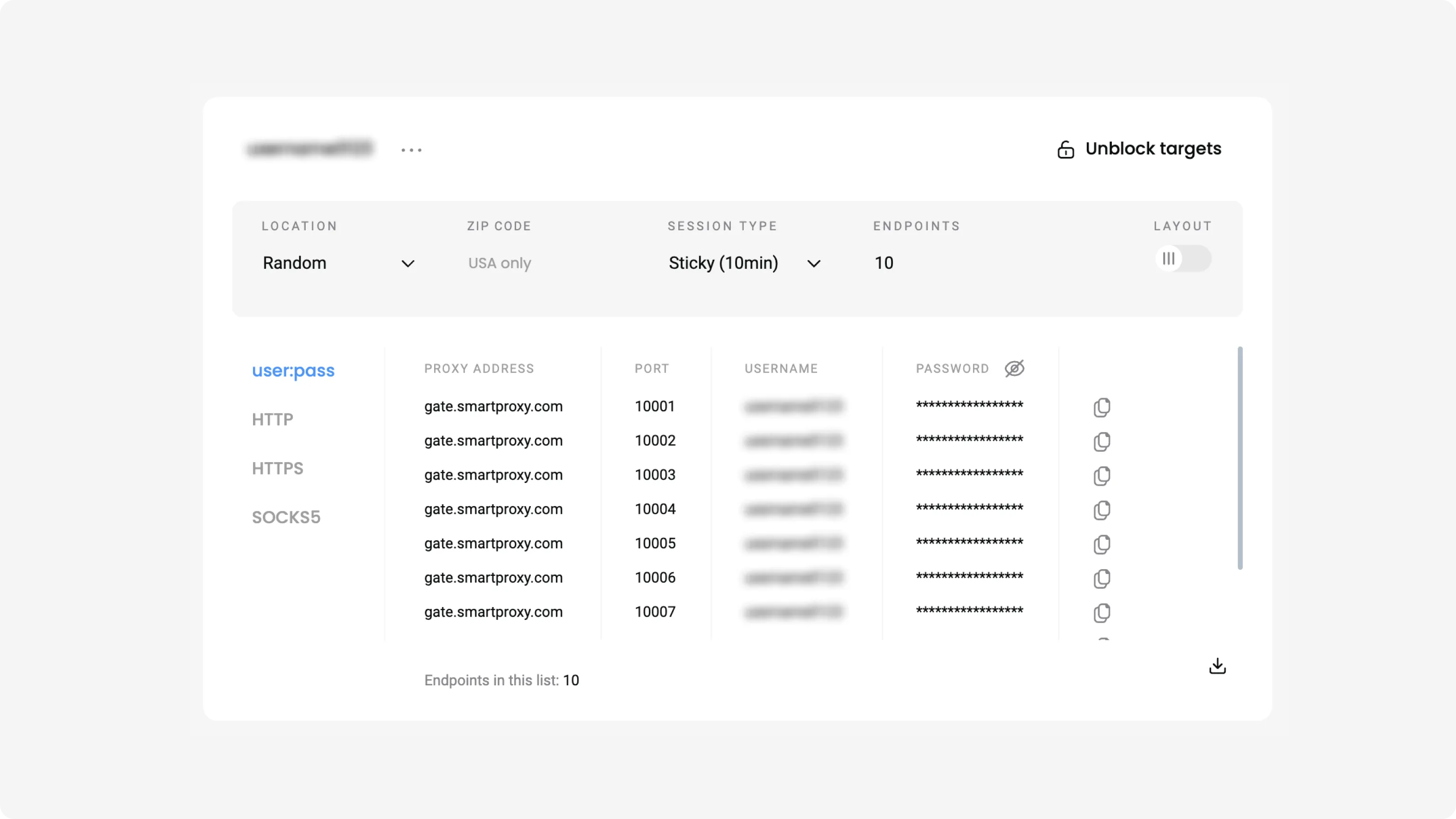Switch to the HTTP tab

(273, 419)
